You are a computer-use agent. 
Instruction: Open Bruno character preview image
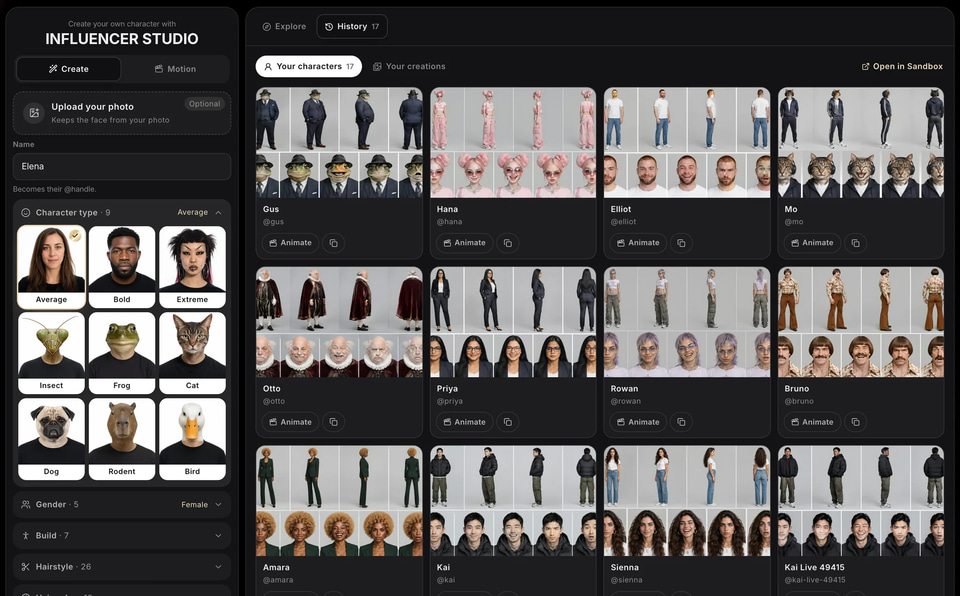coord(861,322)
